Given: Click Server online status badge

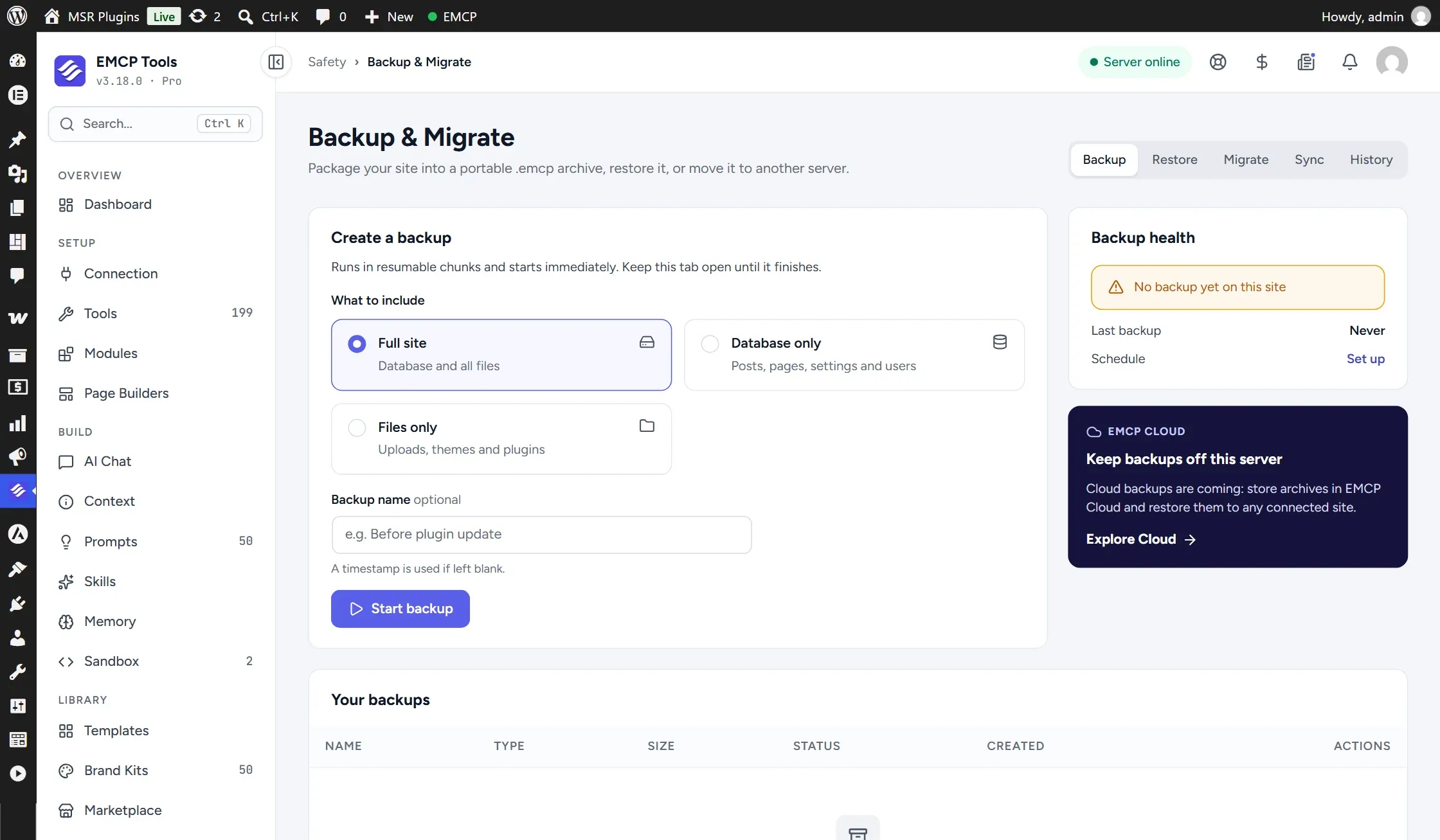Looking at the screenshot, I should [1135, 62].
